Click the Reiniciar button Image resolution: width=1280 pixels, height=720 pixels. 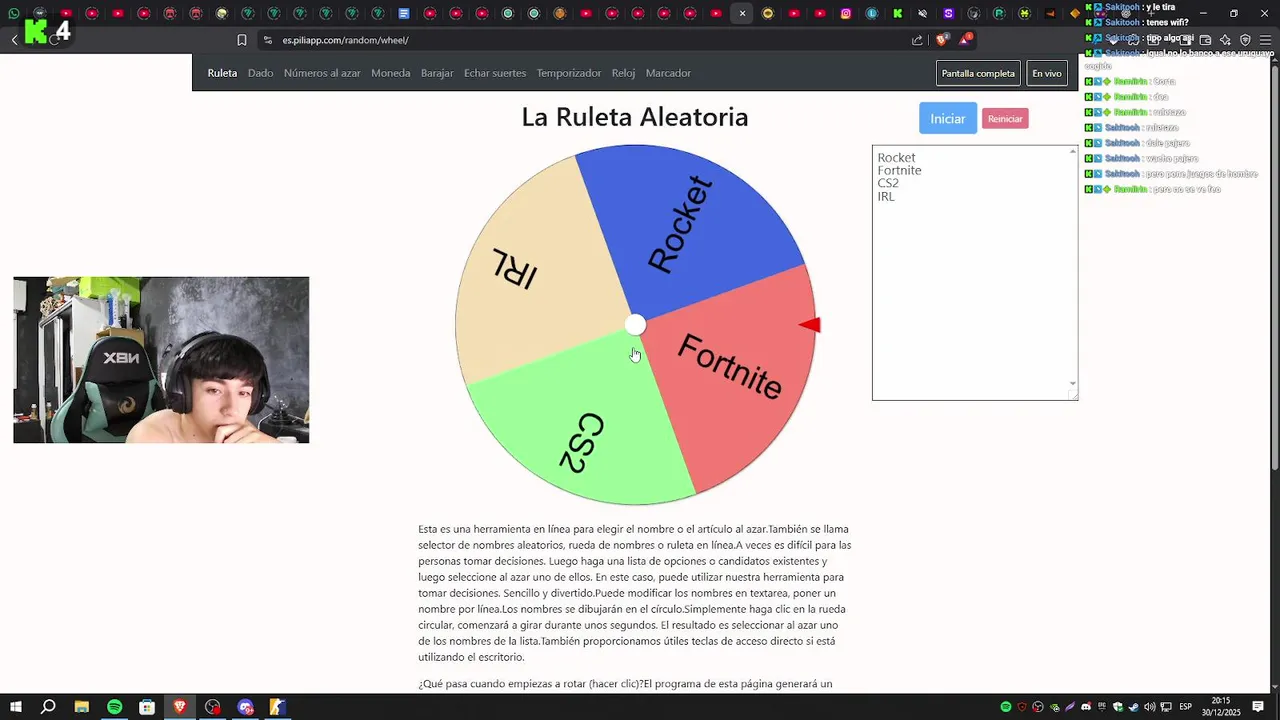tap(1005, 119)
